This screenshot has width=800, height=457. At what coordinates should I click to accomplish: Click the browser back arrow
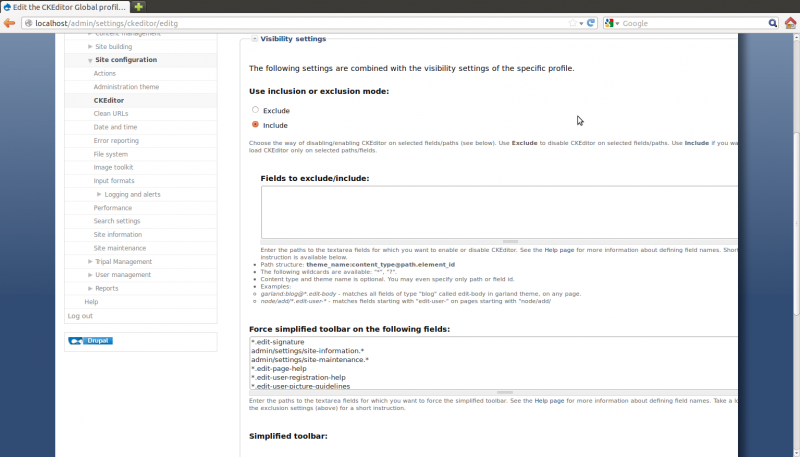pos(9,23)
